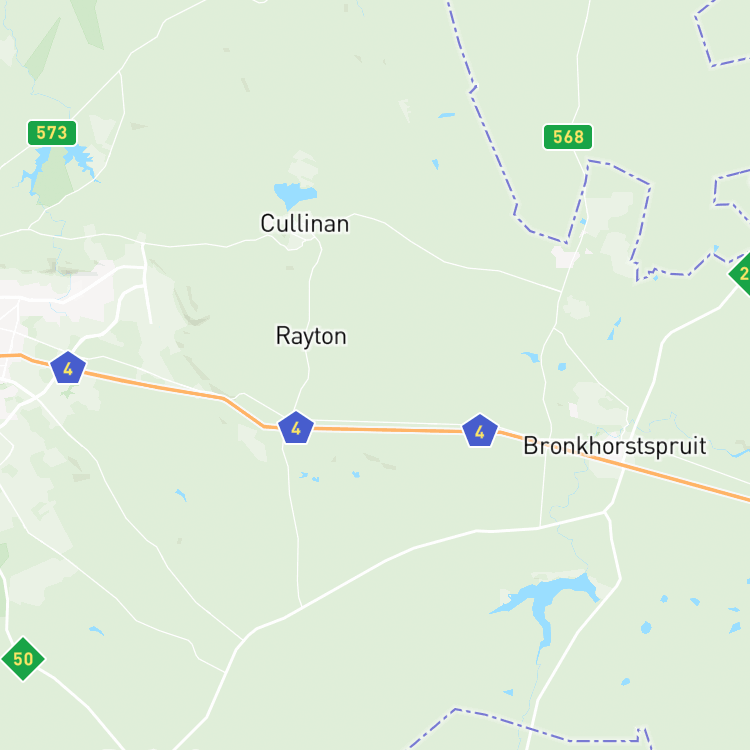Click the partly visible green diamond shield on right edge
Screen dimensions: 750x750
click(x=740, y=274)
